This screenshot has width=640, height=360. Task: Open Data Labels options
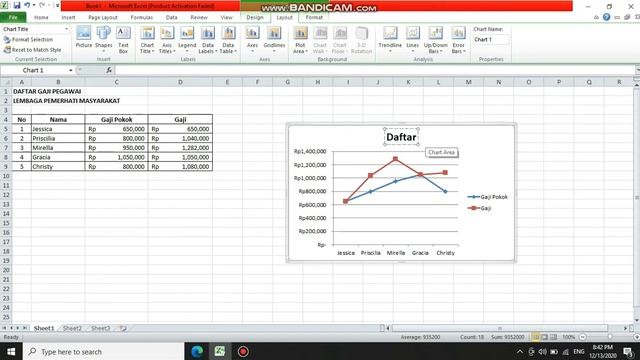click(x=208, y=40)
